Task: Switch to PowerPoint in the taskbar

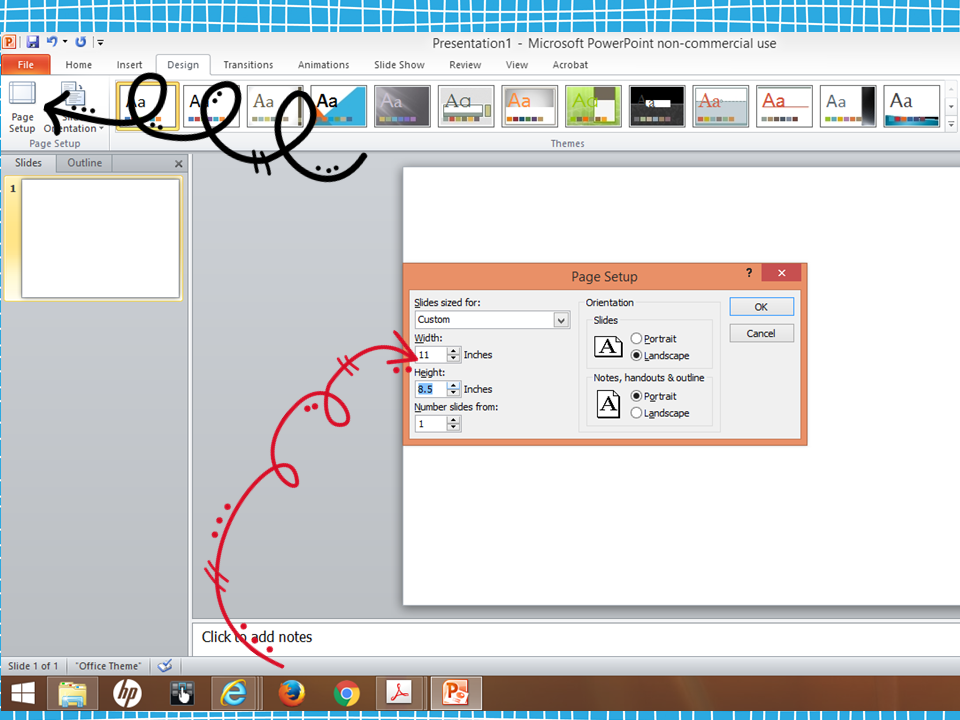Action: [456, 694]
